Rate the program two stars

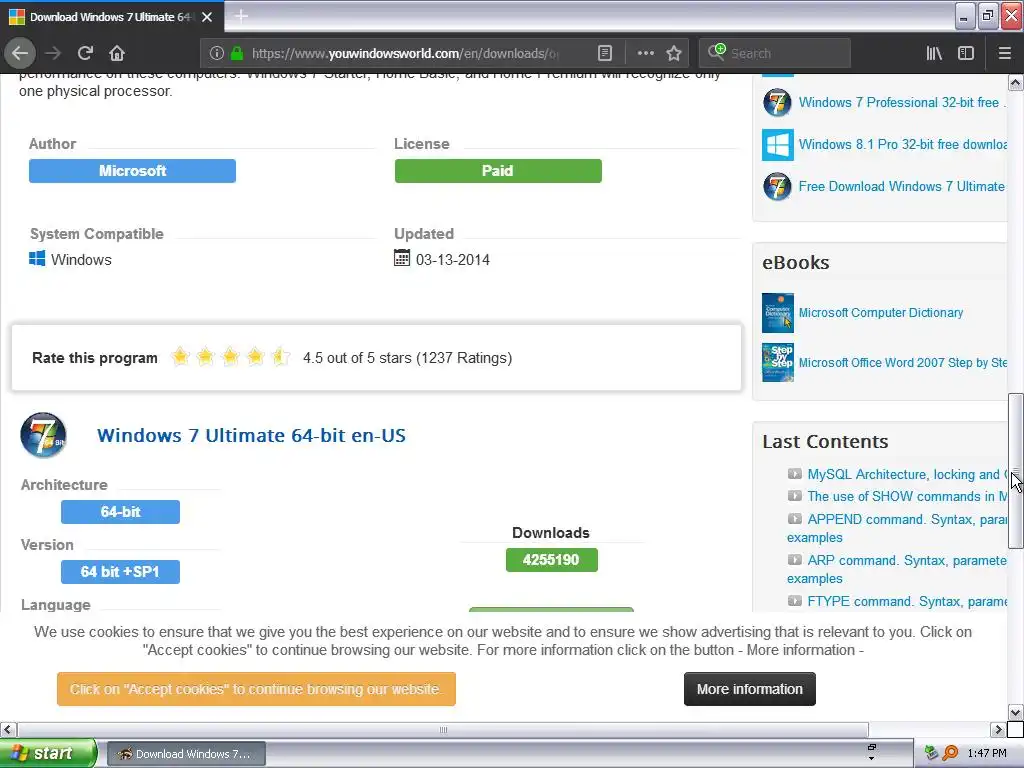[205, 357]
